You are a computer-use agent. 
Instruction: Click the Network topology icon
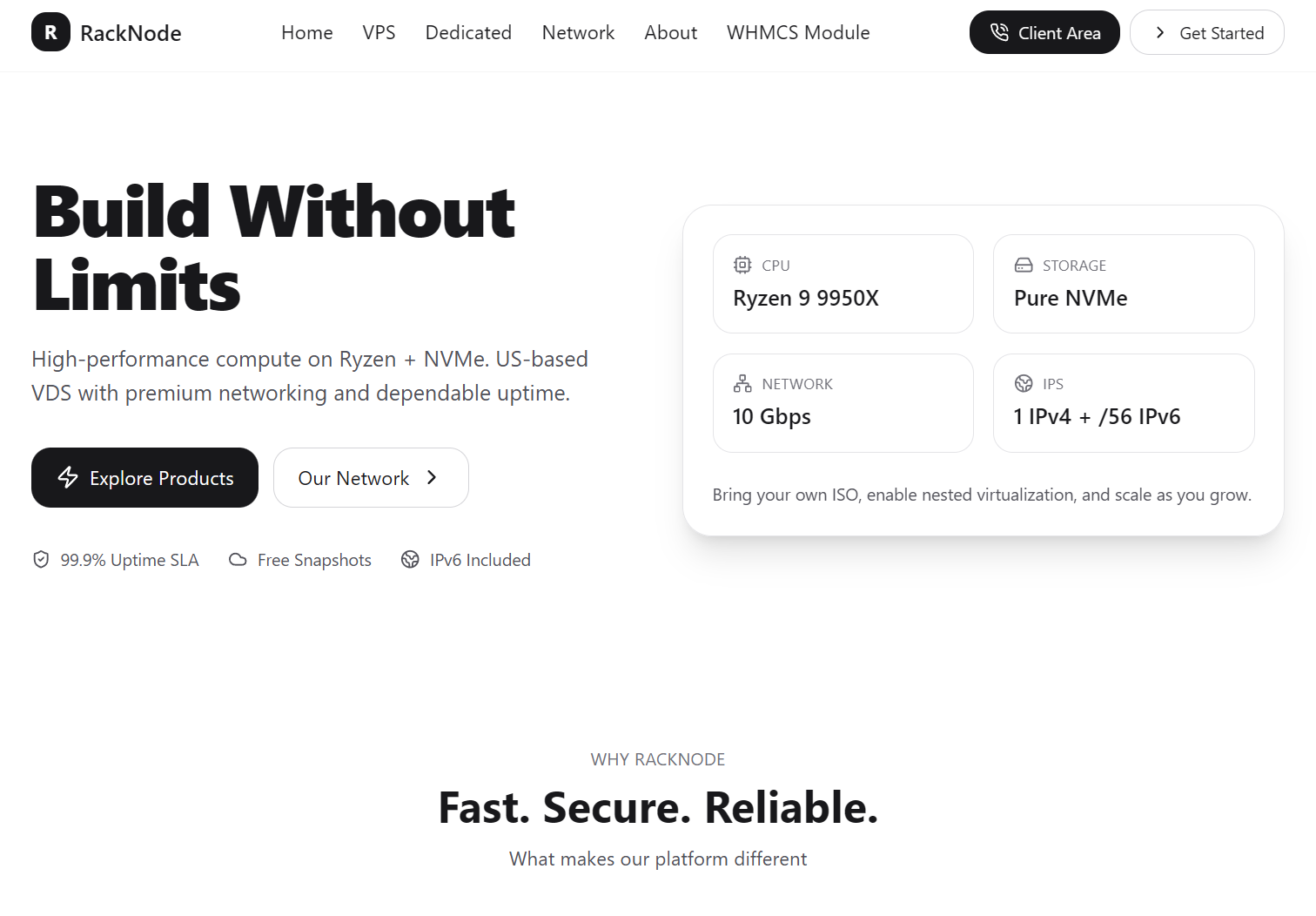(742, 383)
